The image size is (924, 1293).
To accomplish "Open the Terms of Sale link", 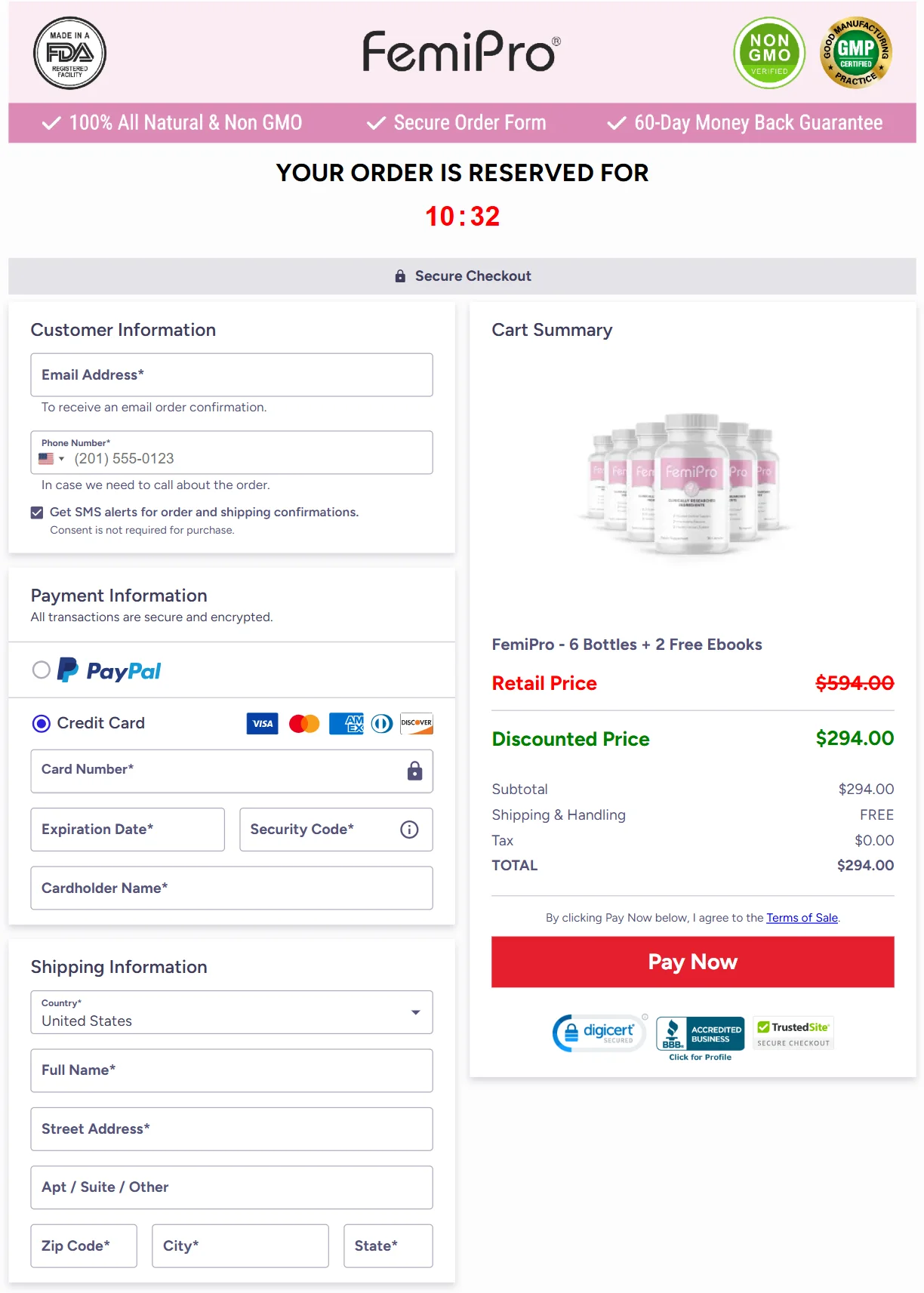I will (x=802, y=918).
